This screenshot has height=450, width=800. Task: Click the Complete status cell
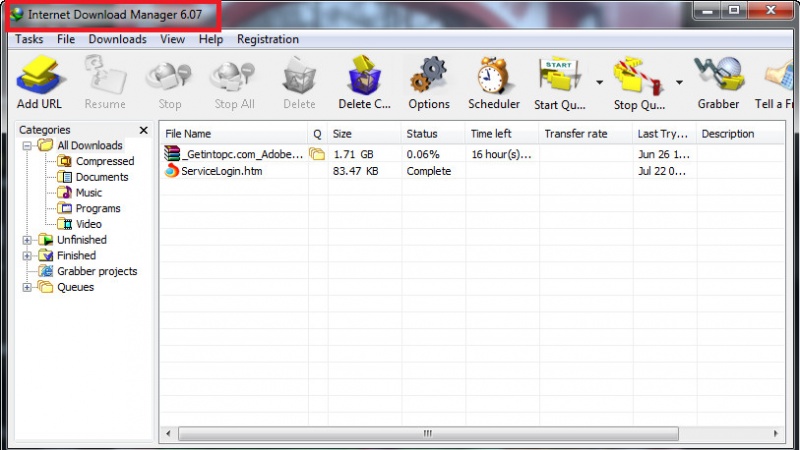pos(429,171)
